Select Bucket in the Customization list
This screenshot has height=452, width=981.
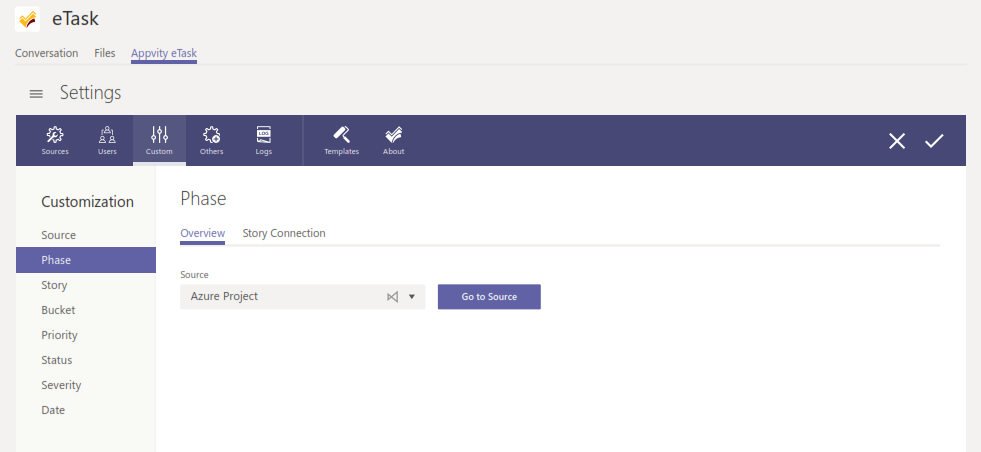[58, 310]
